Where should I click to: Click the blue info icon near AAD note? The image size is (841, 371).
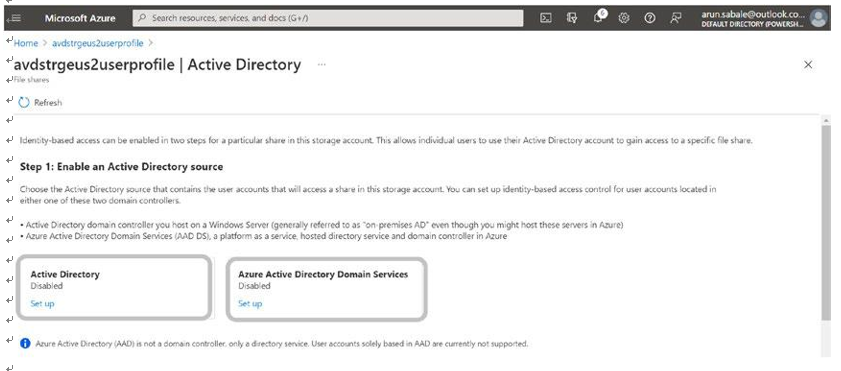25,343
